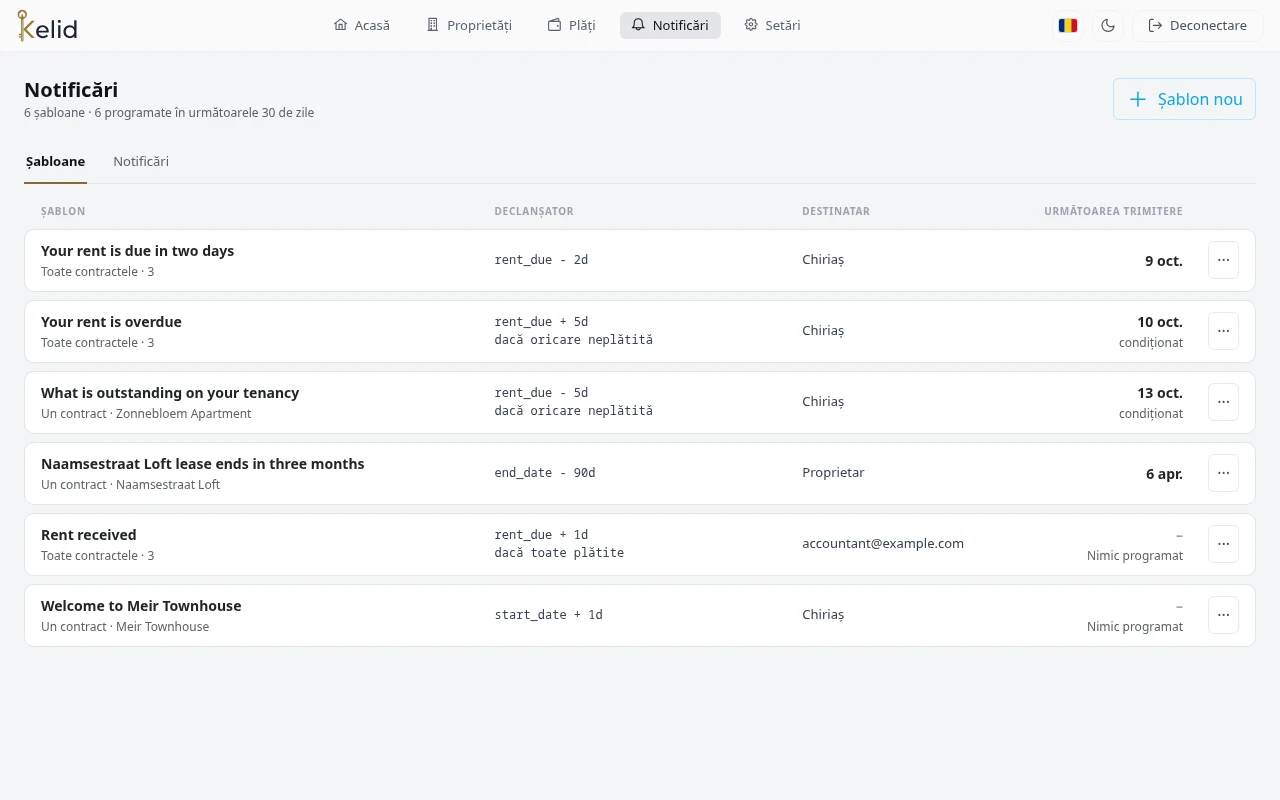Viewport: 1280px width, 800px height.
Task: Open Setări from the top bar
Action: 772,25
